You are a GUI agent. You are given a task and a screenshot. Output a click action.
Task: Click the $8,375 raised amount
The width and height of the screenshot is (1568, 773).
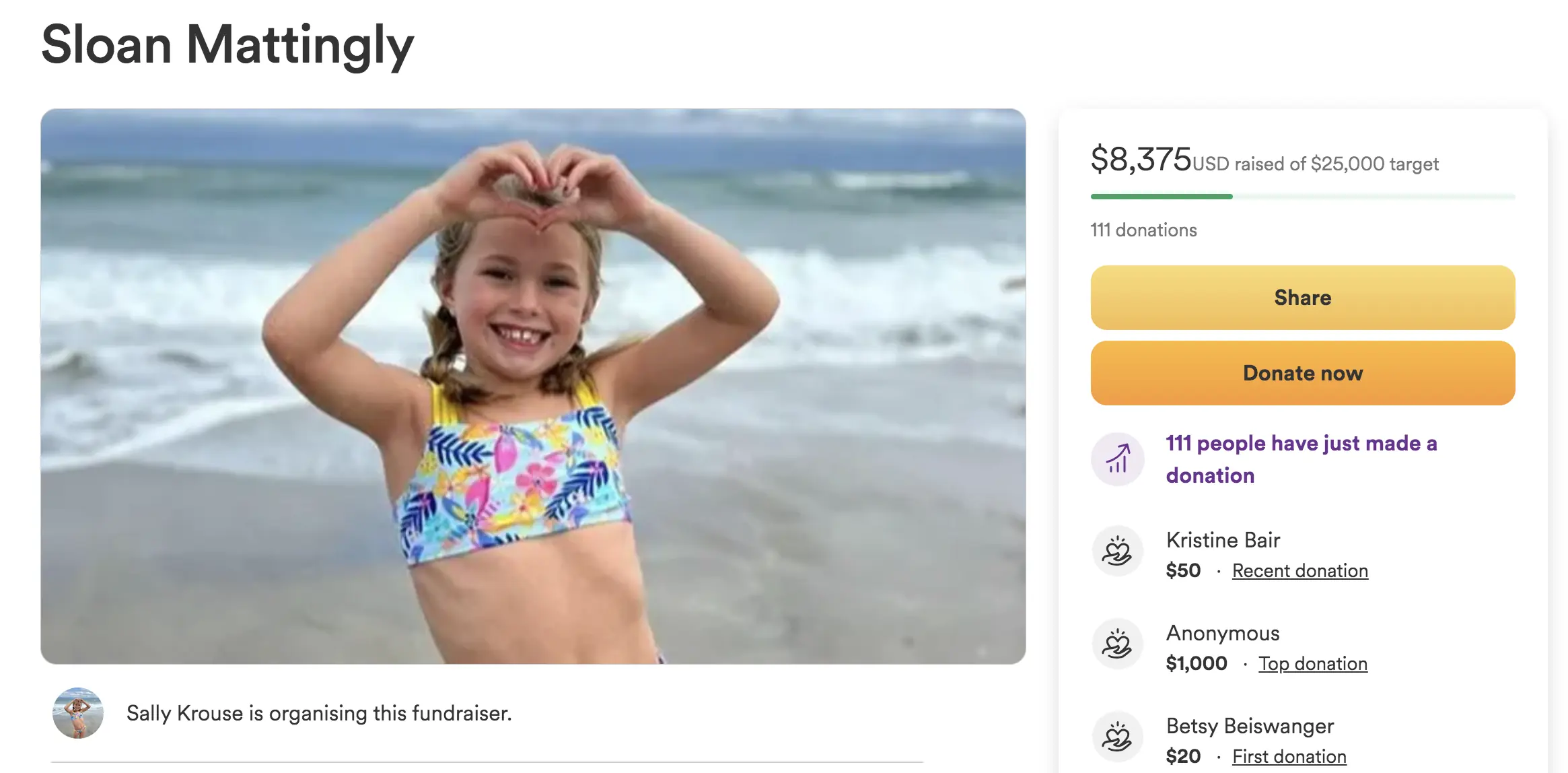[1141, 160]
